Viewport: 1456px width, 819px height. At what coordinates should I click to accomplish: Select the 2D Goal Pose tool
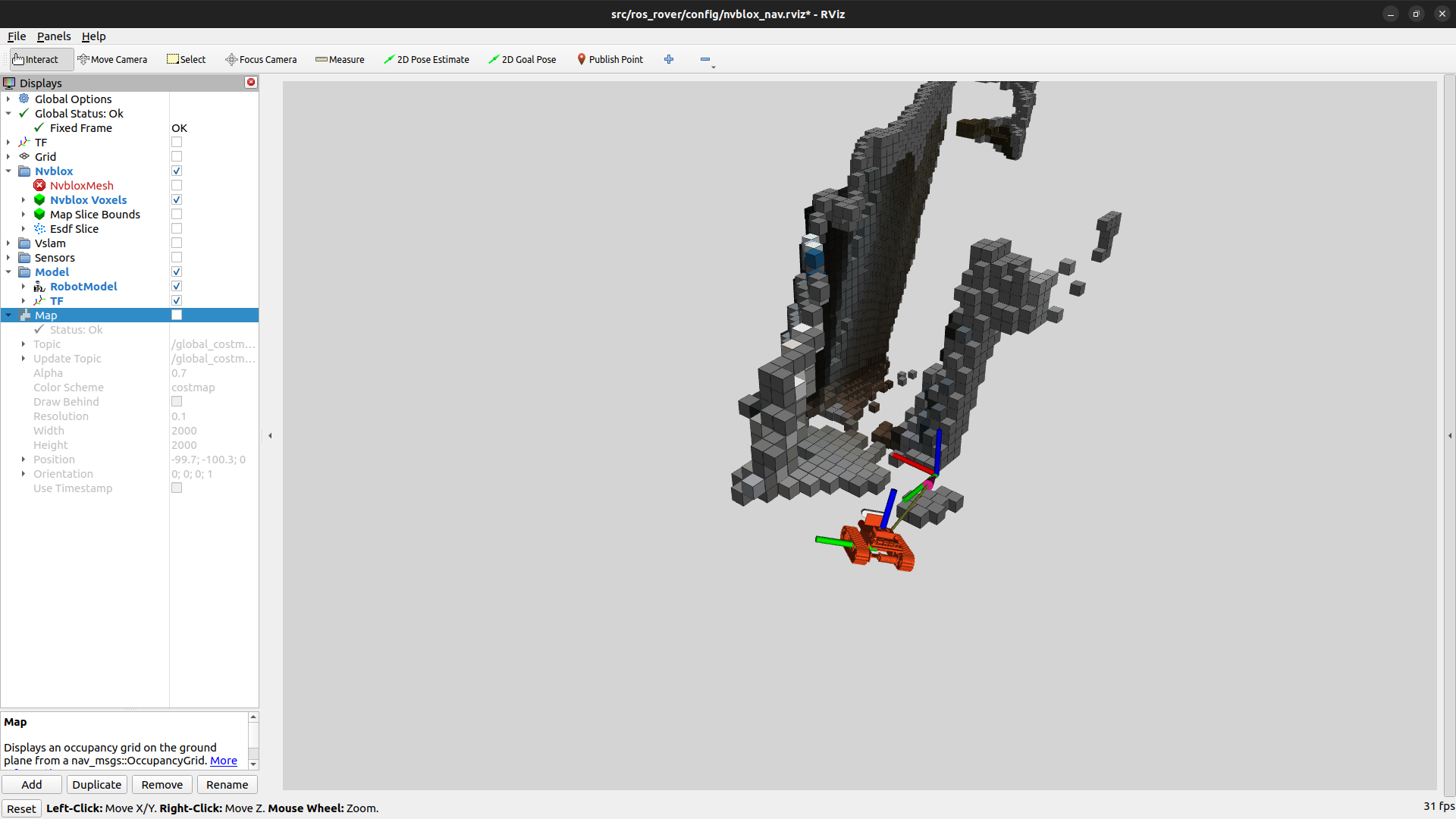[x=522, y=59]
